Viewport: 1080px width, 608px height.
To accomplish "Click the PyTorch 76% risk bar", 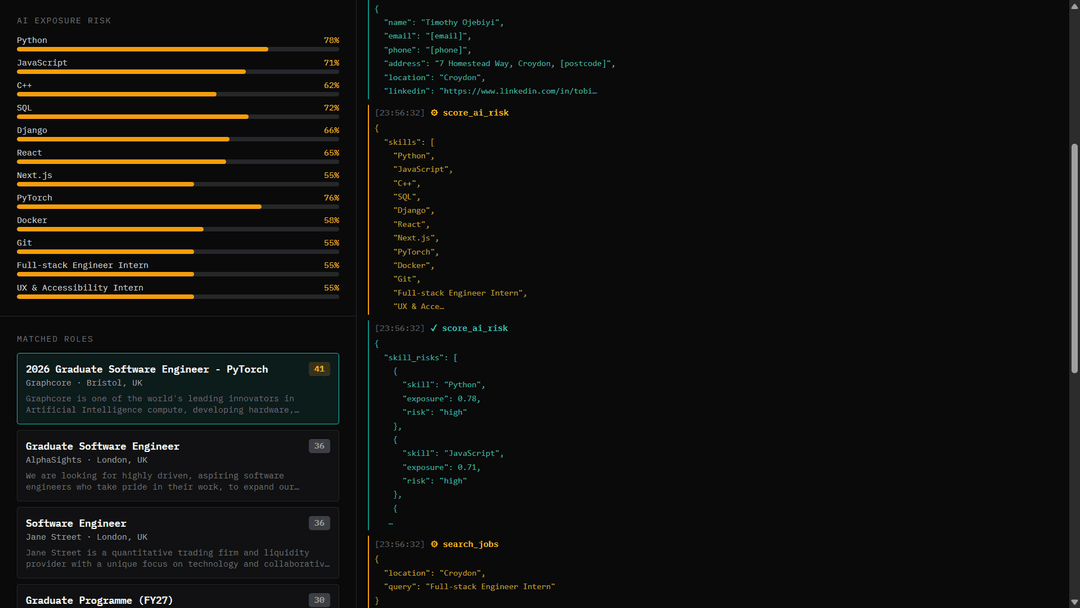I will [178, 207].
